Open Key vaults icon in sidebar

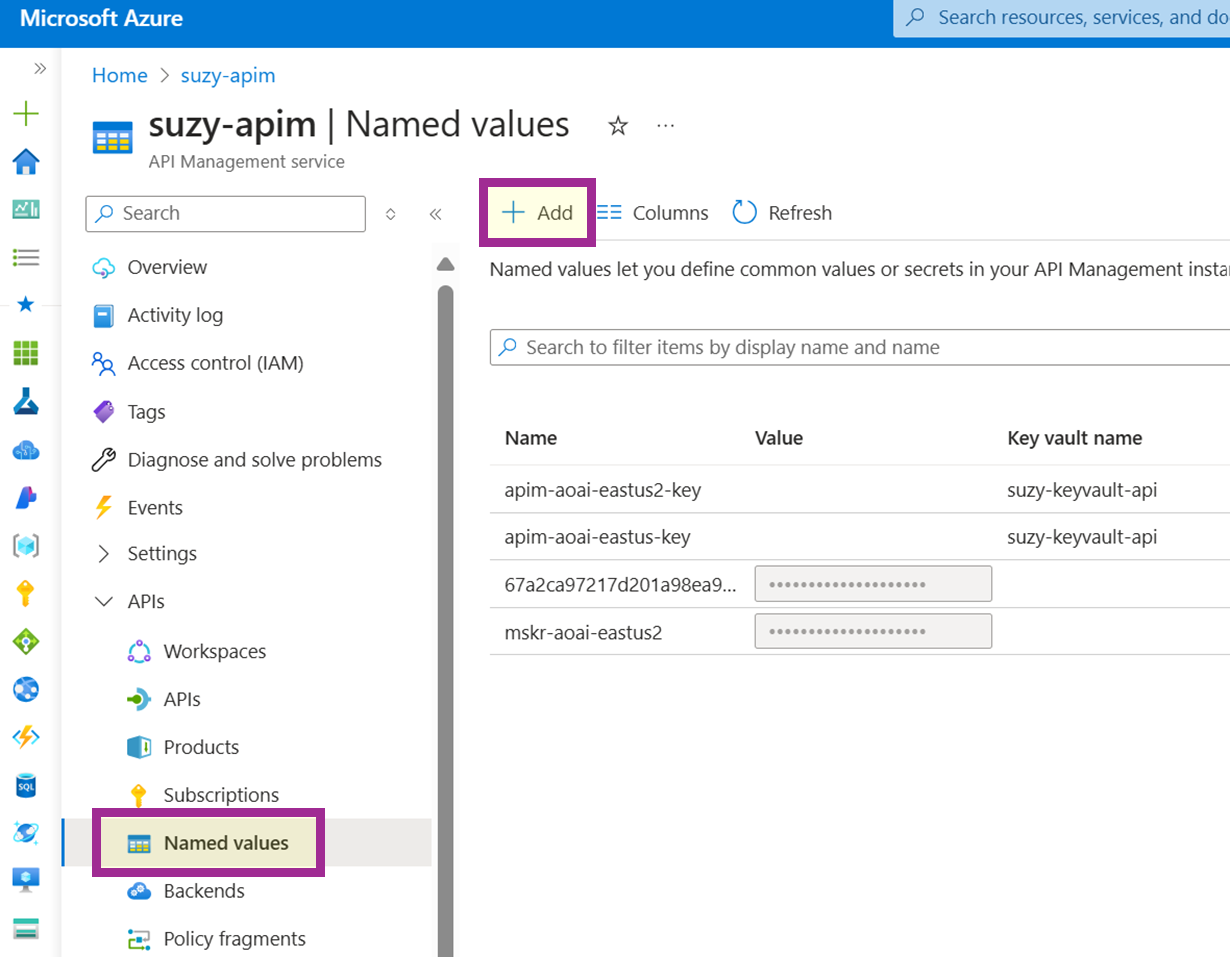tap(26, 594)
